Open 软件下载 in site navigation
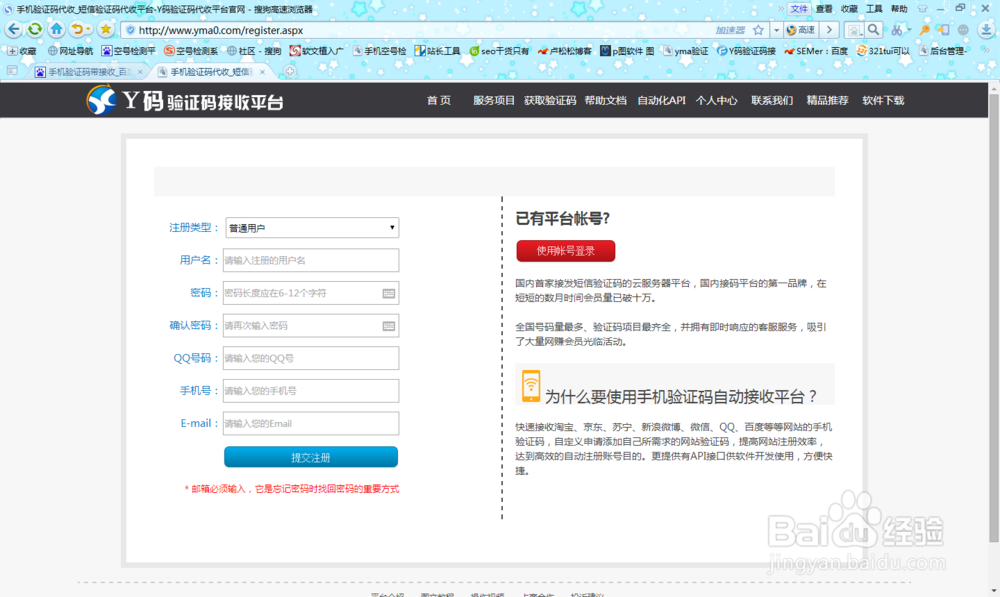Screen dimensions: 1000x597 883,100
